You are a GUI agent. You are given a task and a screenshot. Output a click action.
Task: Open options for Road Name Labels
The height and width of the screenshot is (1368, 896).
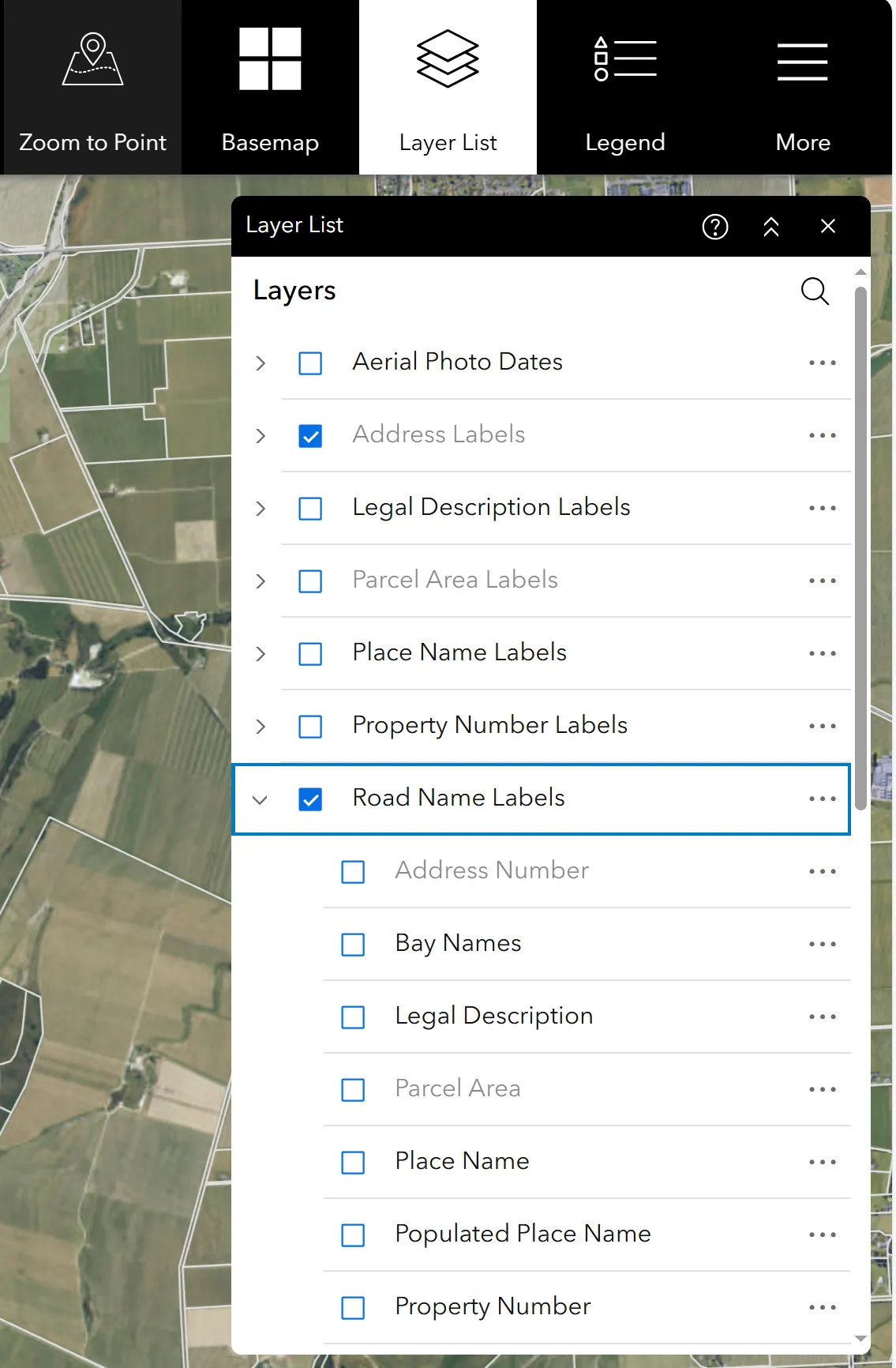pyautogui.click(x=823, y=799)
